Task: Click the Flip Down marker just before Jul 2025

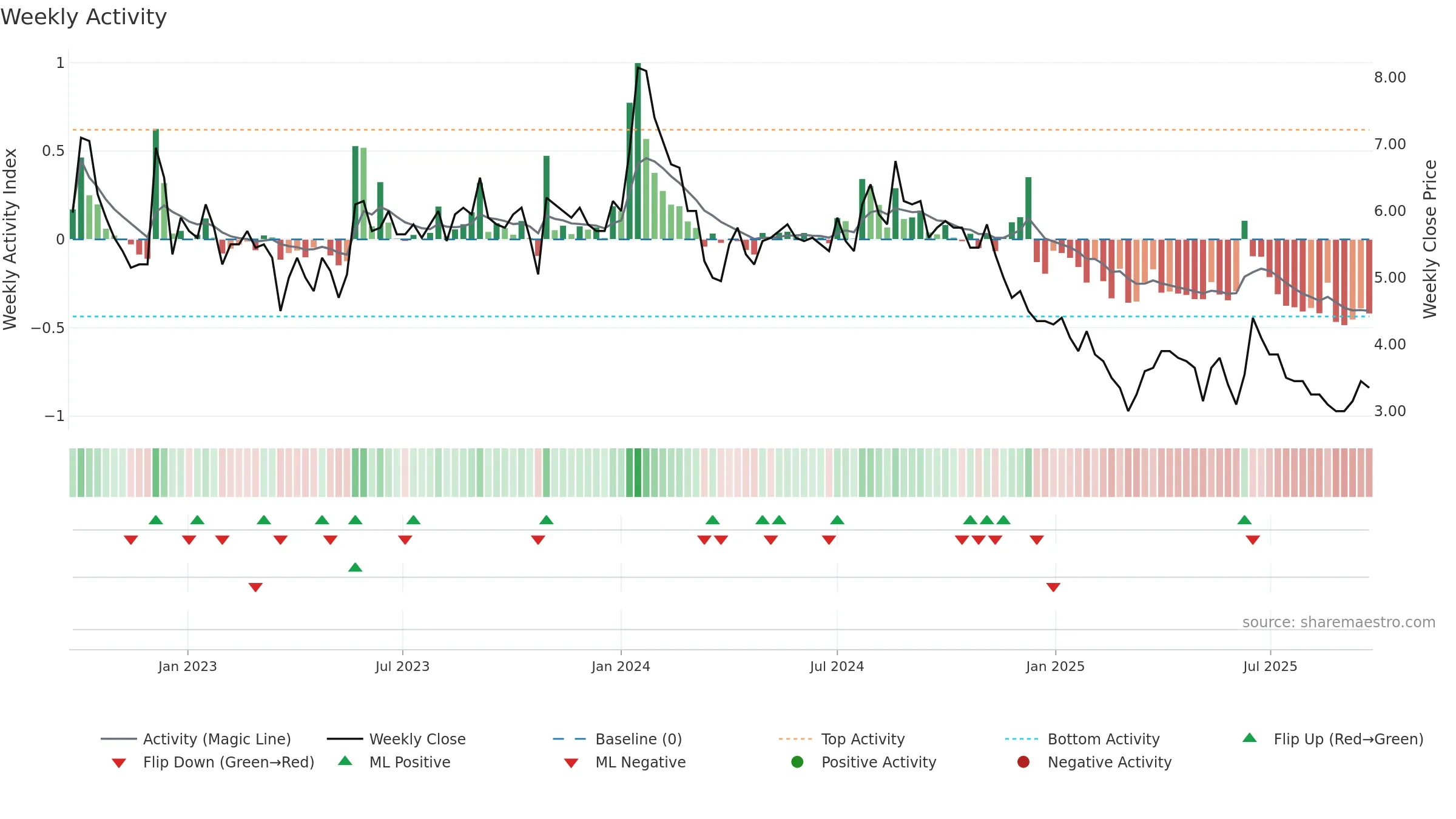Action: [x=1253, y=540]
